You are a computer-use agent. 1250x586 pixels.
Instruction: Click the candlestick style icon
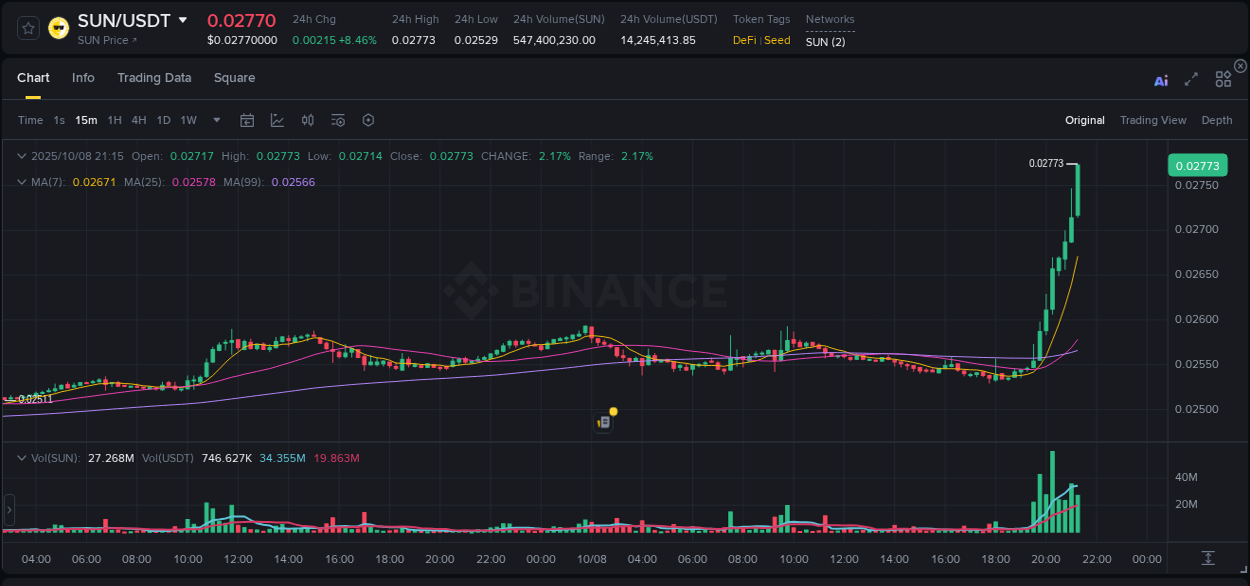[x=308, y=120]
